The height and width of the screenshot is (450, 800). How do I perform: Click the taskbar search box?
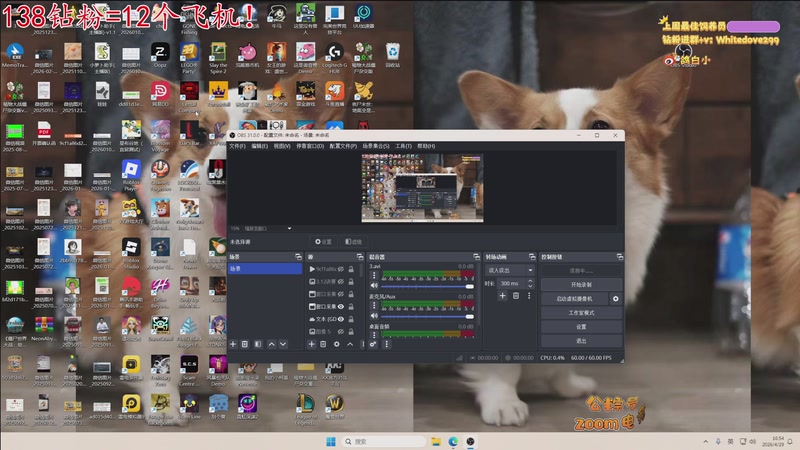(383, 441)
